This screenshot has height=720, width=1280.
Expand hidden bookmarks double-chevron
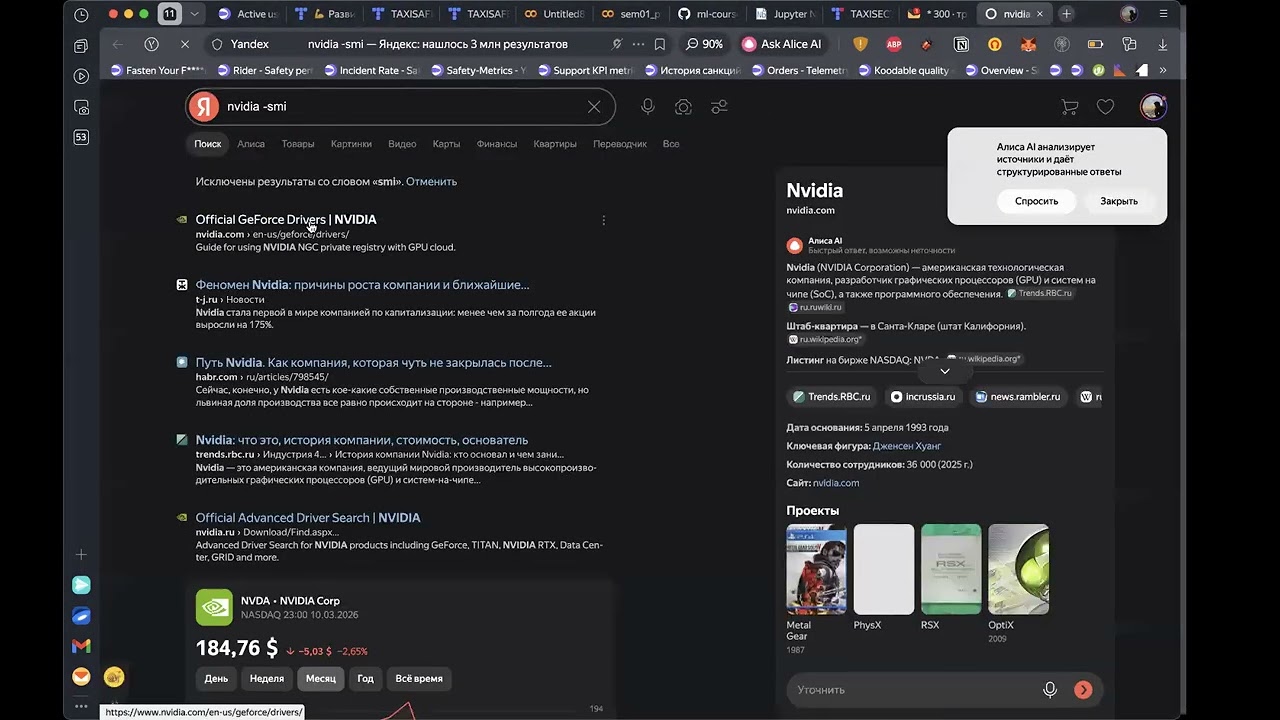[x=1162, y=70]
